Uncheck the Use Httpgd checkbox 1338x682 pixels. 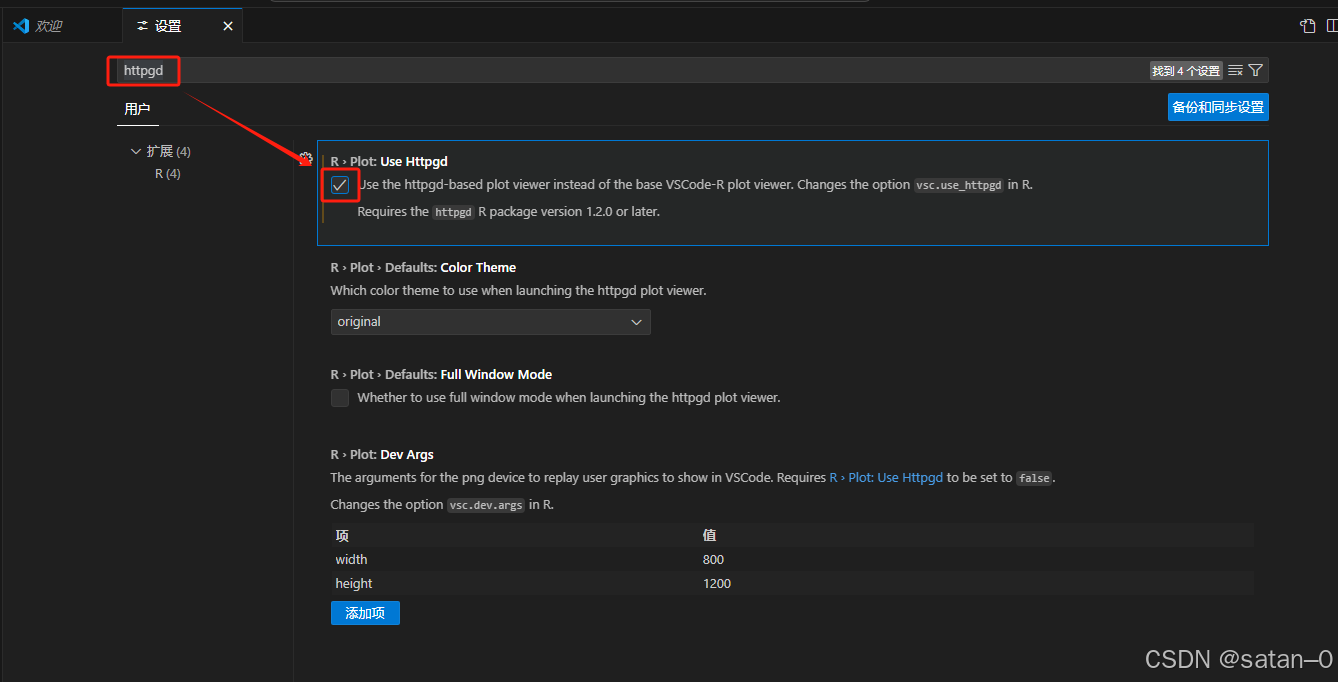coord(340,185)
